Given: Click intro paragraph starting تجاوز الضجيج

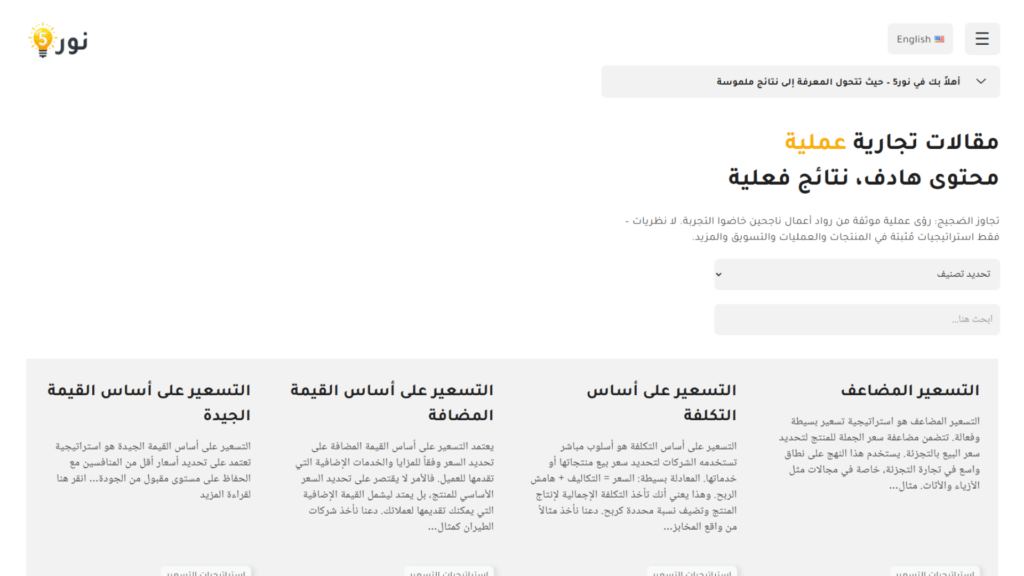Looking at the screenshot, I should tap(812, 229).
